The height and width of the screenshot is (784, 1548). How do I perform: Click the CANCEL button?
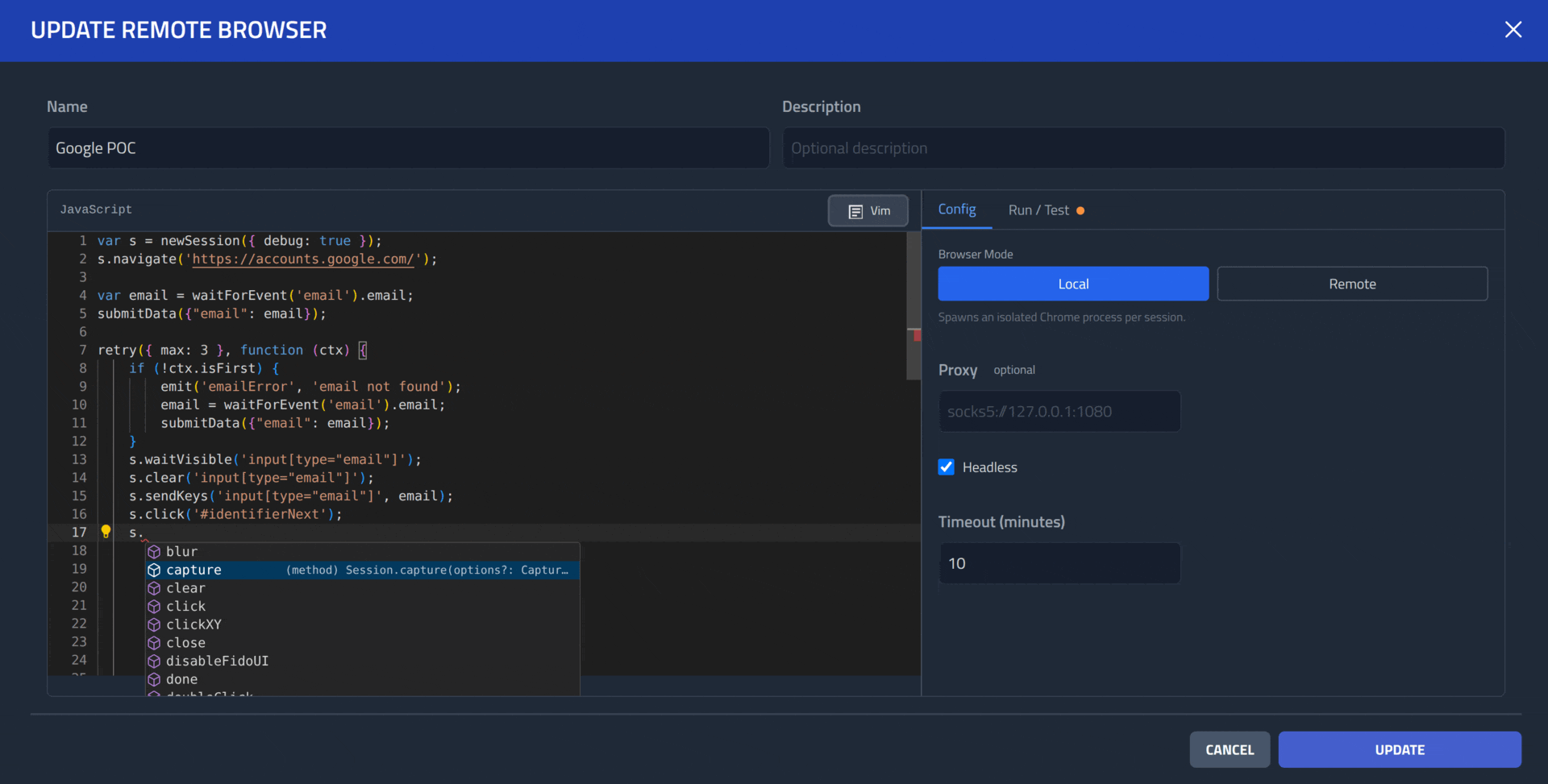tap(1230, 749)
